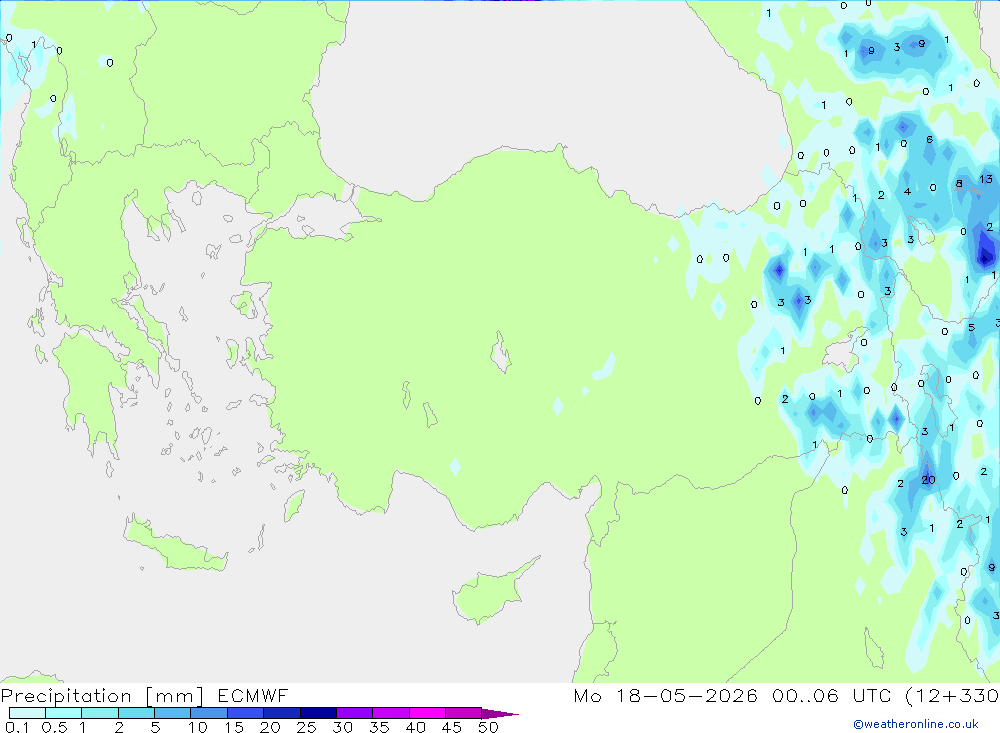Click the above-50 arrow tip of legend
Screen dimensions: 1000x733
coord(500,714)
